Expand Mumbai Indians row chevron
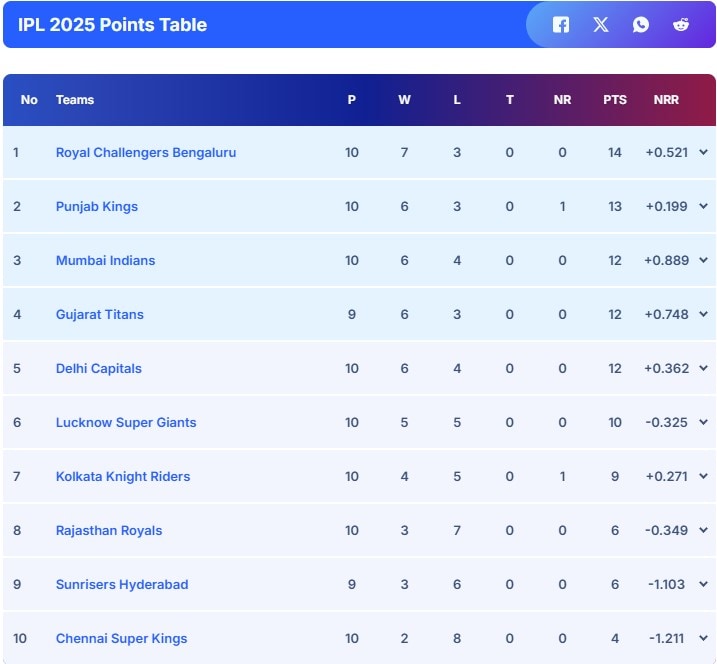This screenshot has width=717, height=664. [x=703, y=260]
